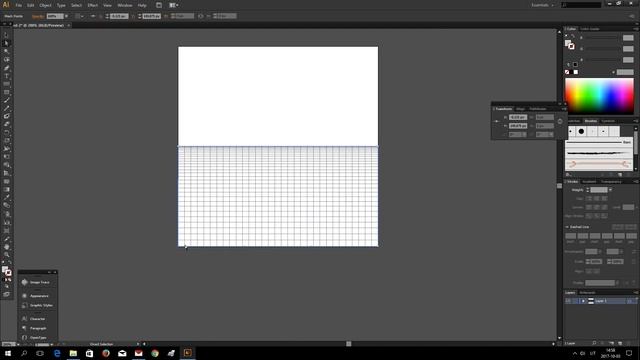Image resolution: width=640 pixels, height=360 pixels.
Task: Open the Object menu
Action: coord(45,5)
